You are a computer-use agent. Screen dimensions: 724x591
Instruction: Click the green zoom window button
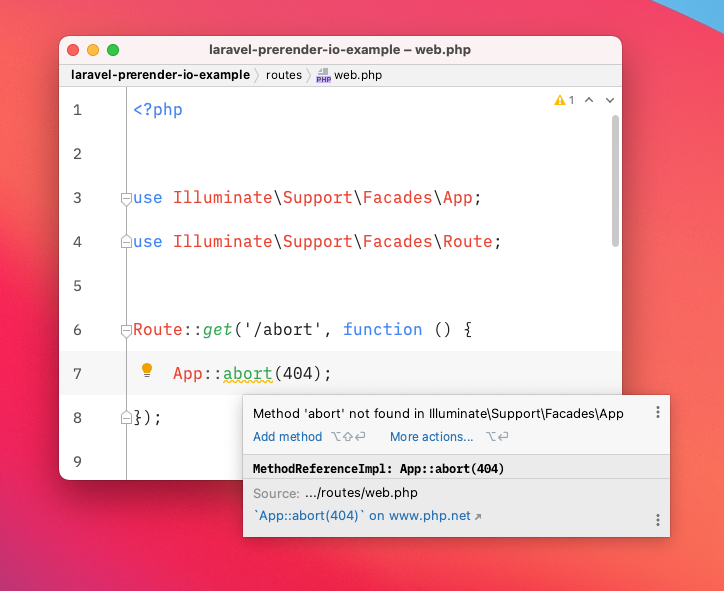(x=113, y=50)
